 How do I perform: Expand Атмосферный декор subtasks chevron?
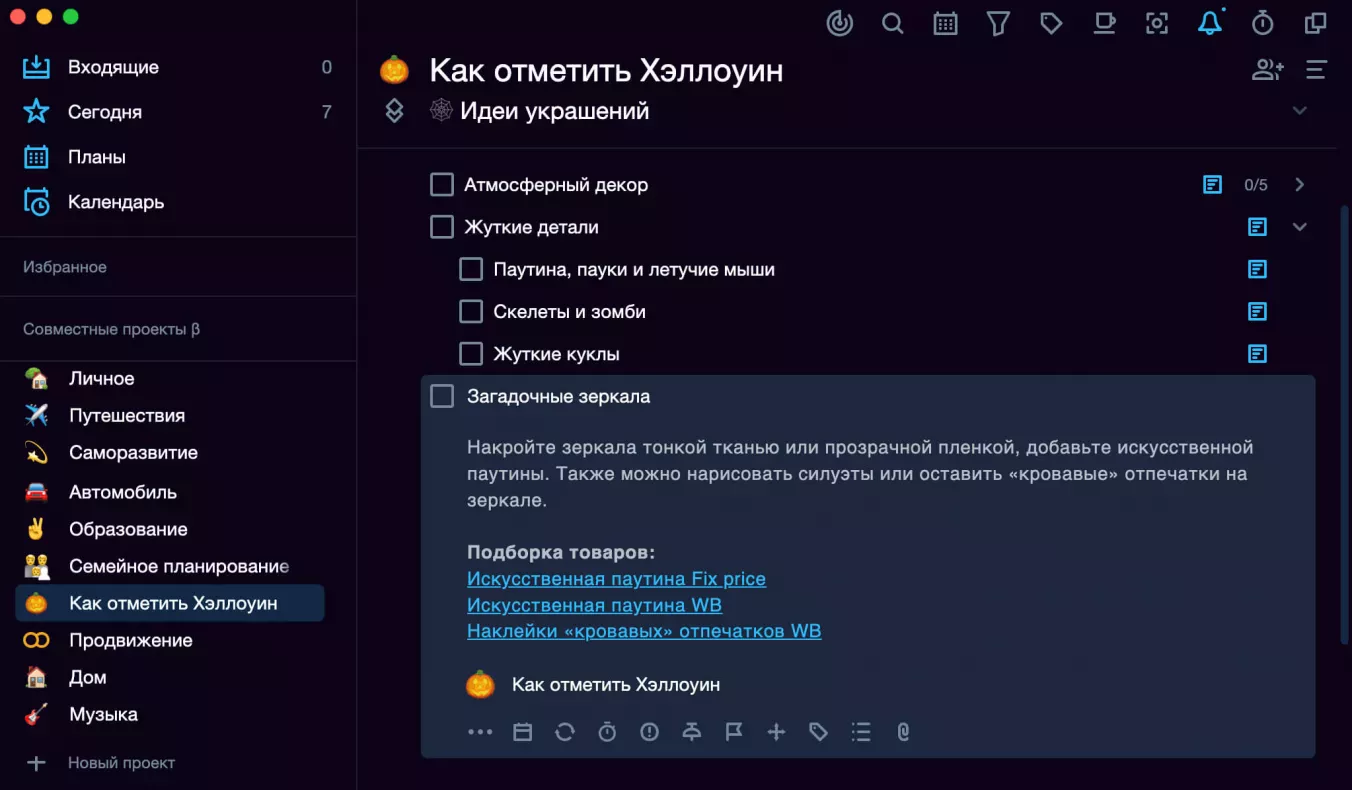[x=1300, y=185]
